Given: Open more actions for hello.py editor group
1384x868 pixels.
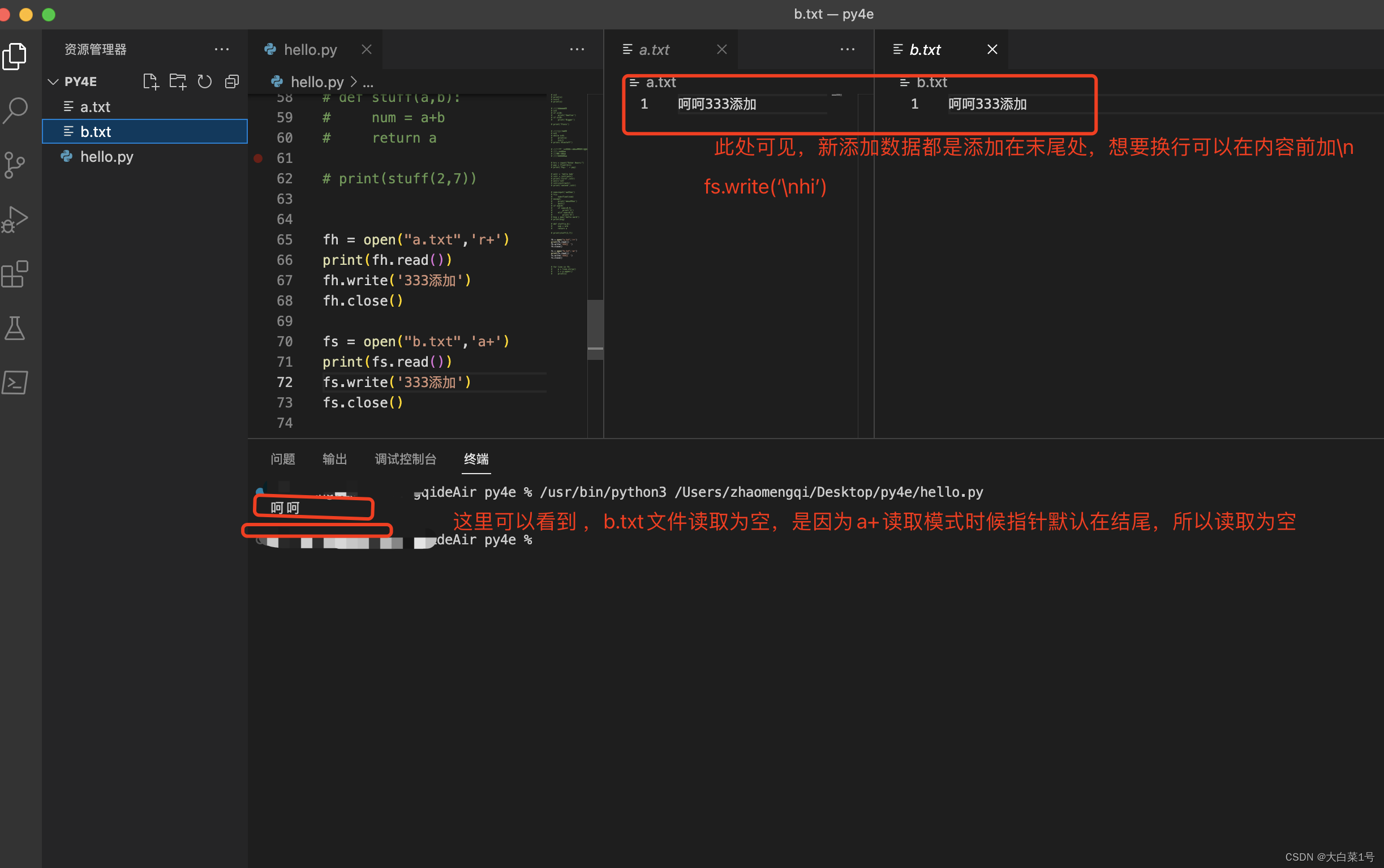Looking at the screenshot, I should tap(577, 49).
